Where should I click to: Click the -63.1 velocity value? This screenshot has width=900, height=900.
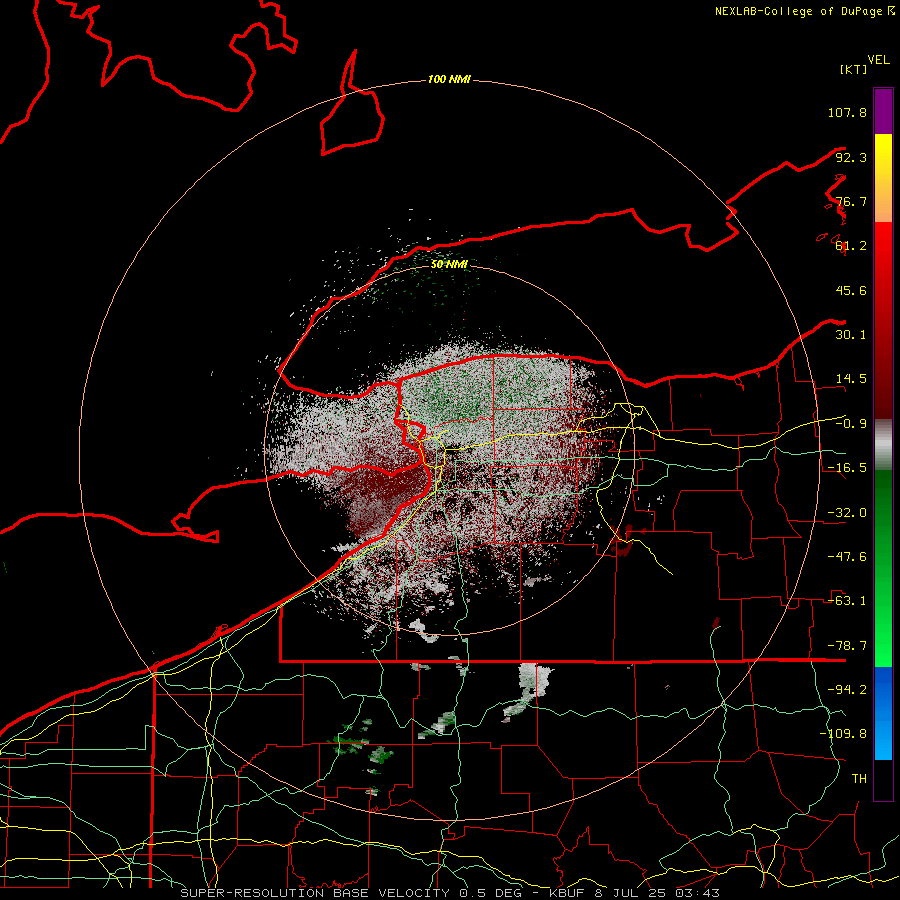point(847,601)
